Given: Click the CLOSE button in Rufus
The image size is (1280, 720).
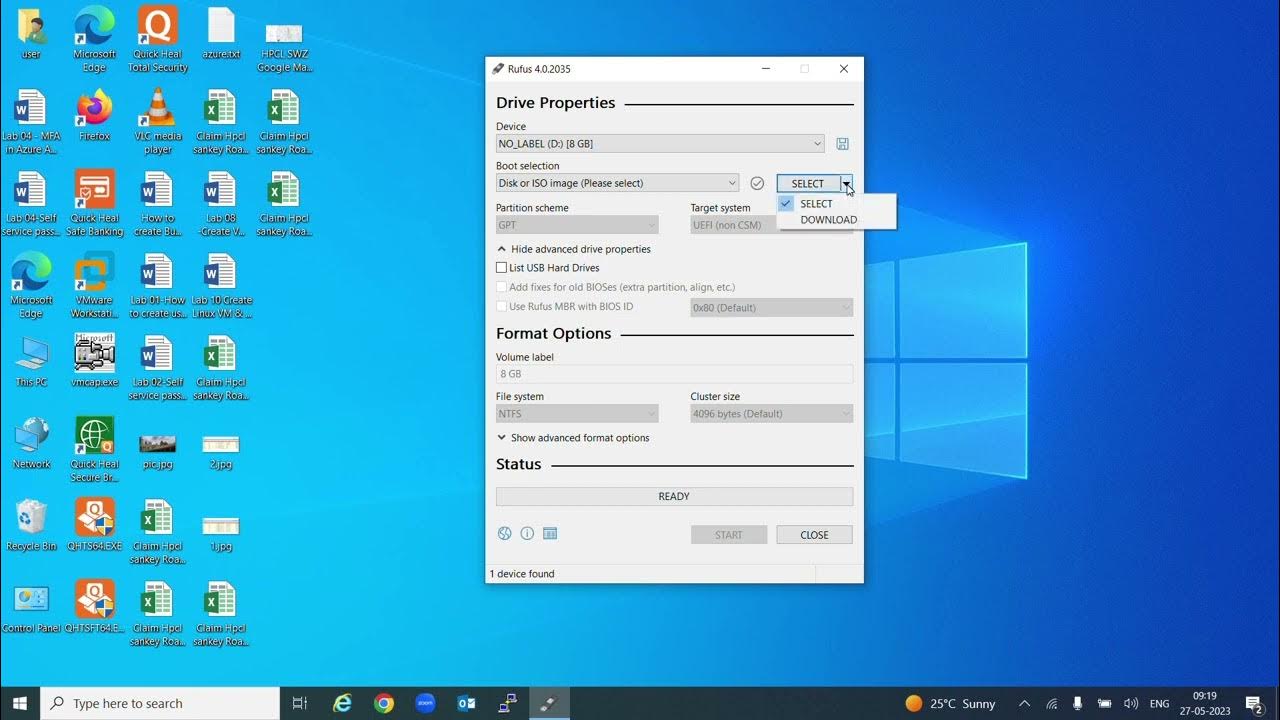Looking at the screenshot, I should [x=814, y=535].
